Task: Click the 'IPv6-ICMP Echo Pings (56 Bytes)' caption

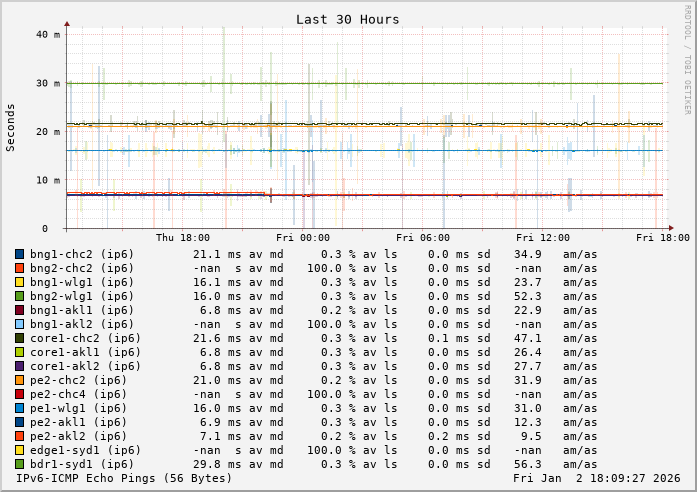Action: click(x=123, y=478)
